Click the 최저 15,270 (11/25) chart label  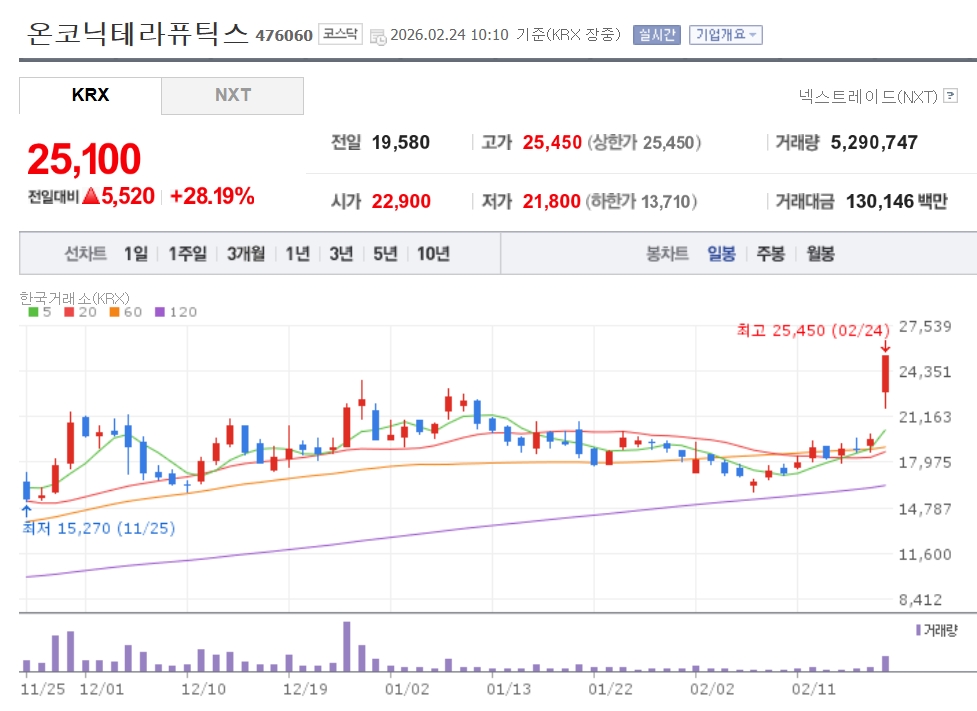click(98, 528)
